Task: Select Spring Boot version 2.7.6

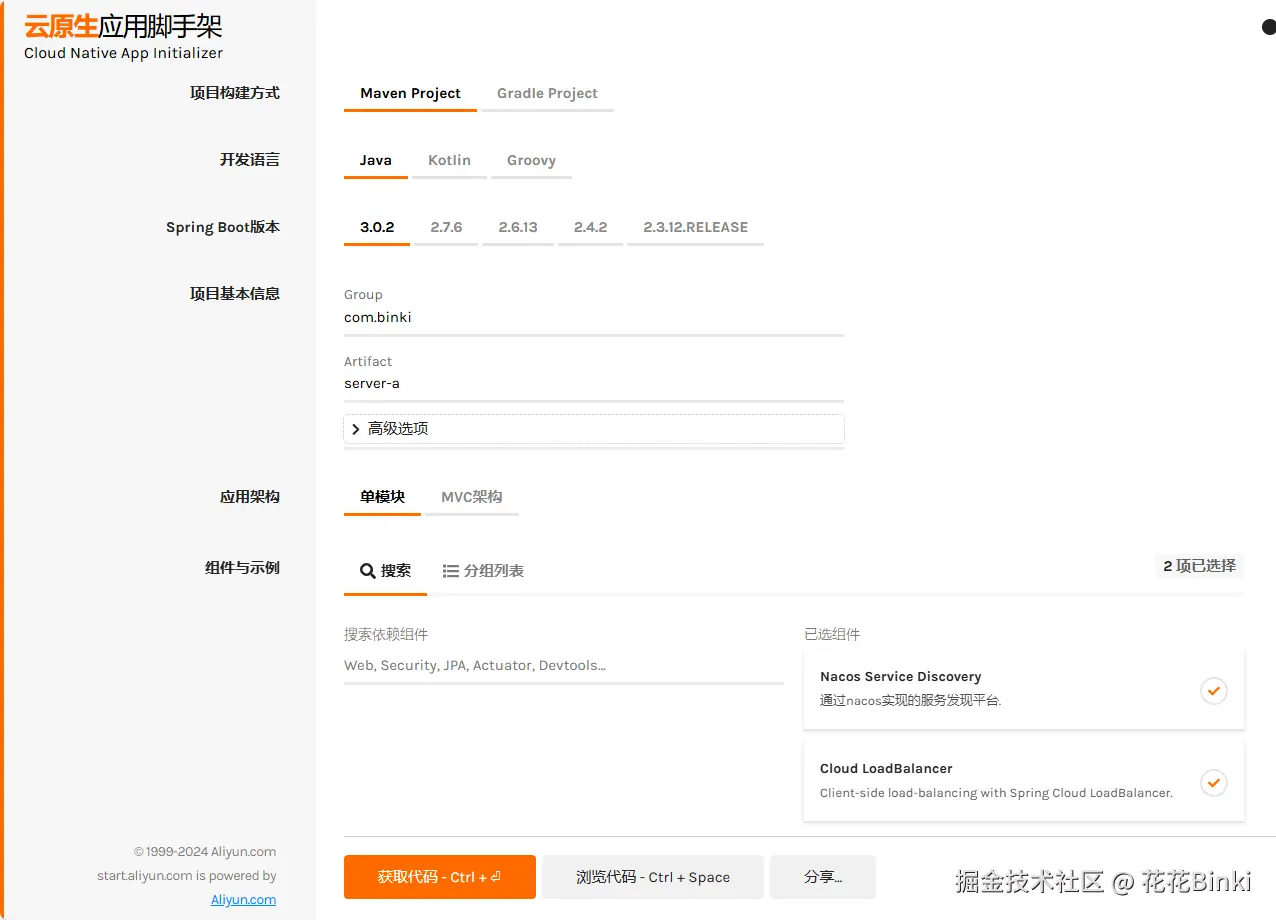Action: tap(446, 228)
